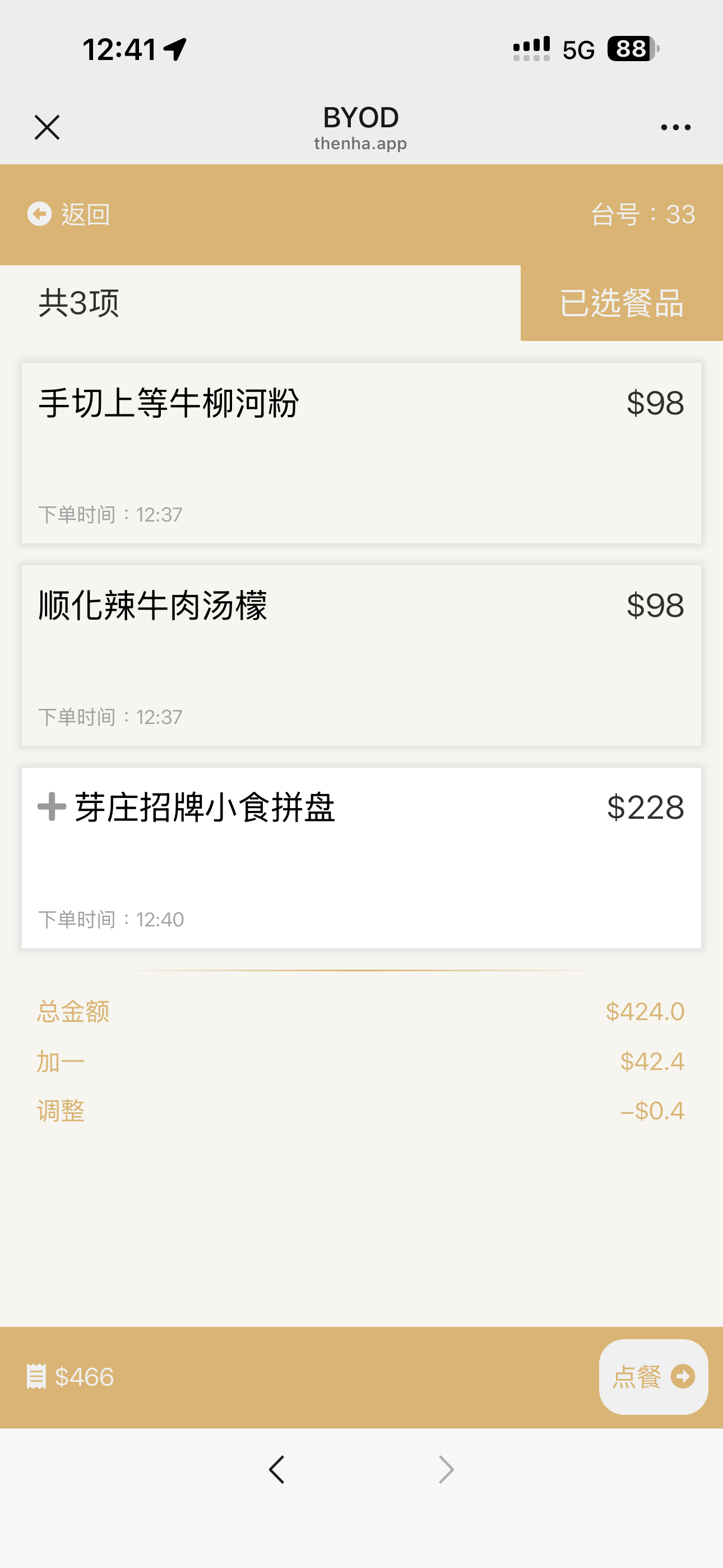The width and height of the screenshot is (723, 1568).
Task: Tap the arrow icon inside 点餐 button
Action: [682, 1376]
